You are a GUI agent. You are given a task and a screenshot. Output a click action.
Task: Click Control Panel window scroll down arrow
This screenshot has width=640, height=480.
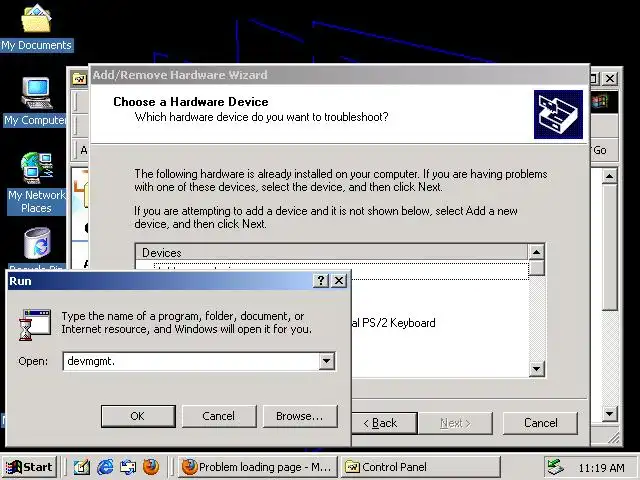tap(609, 414)
